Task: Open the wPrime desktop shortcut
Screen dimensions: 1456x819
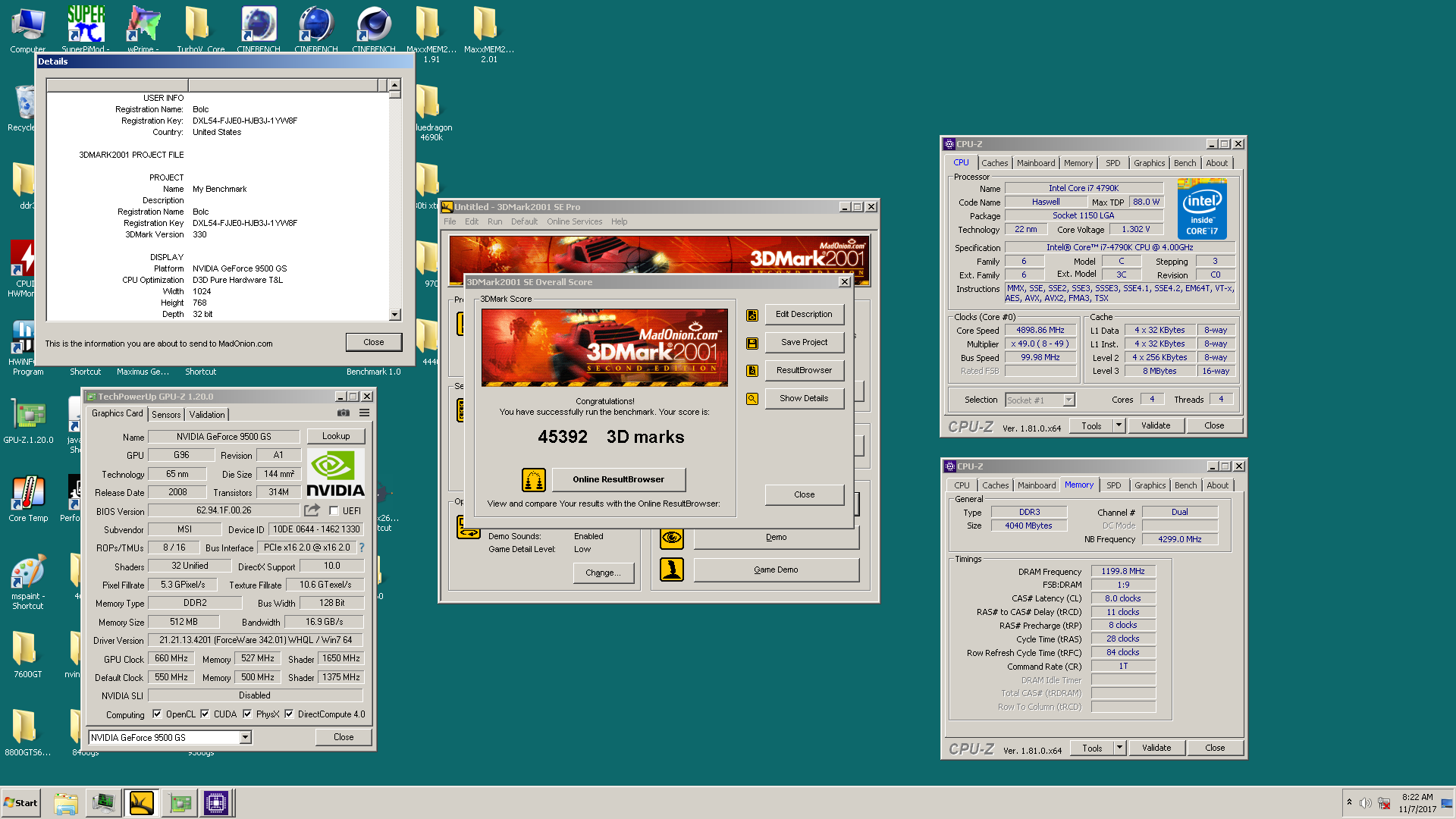Action: point(143,30)
